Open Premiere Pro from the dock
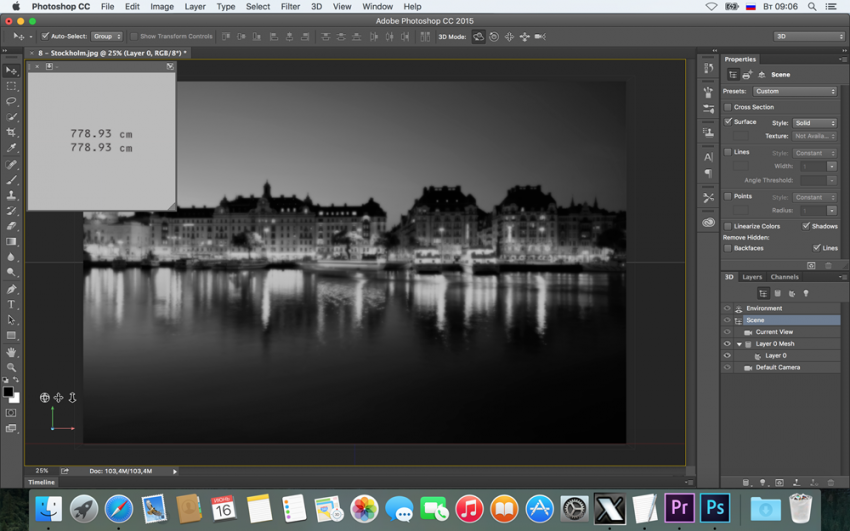850x531 pixels. (679, 509)
